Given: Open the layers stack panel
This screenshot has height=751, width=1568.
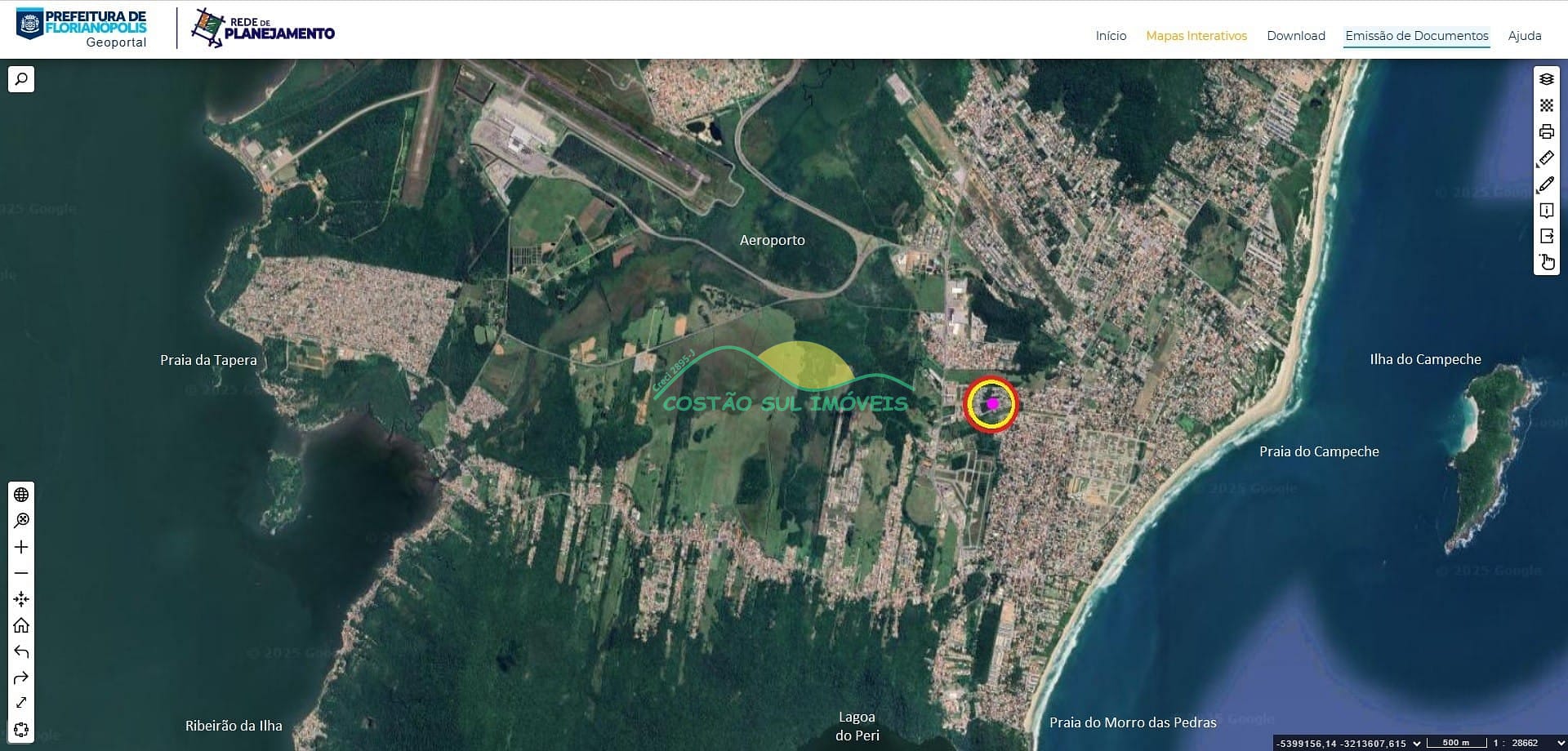Looking at the screenshot, I should pyautogui.click(x=1546, y=79).
